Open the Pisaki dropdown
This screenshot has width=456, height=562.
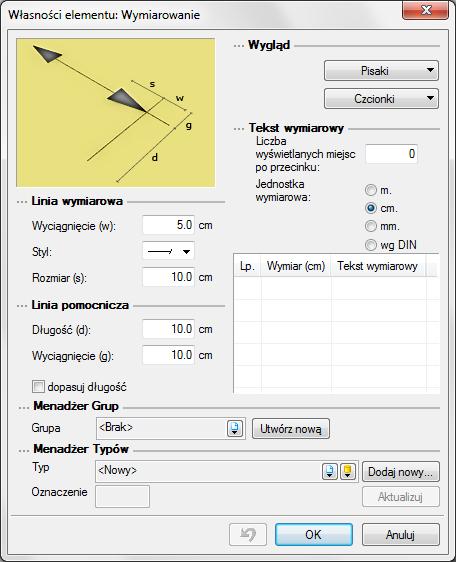[x=381, y=71]
